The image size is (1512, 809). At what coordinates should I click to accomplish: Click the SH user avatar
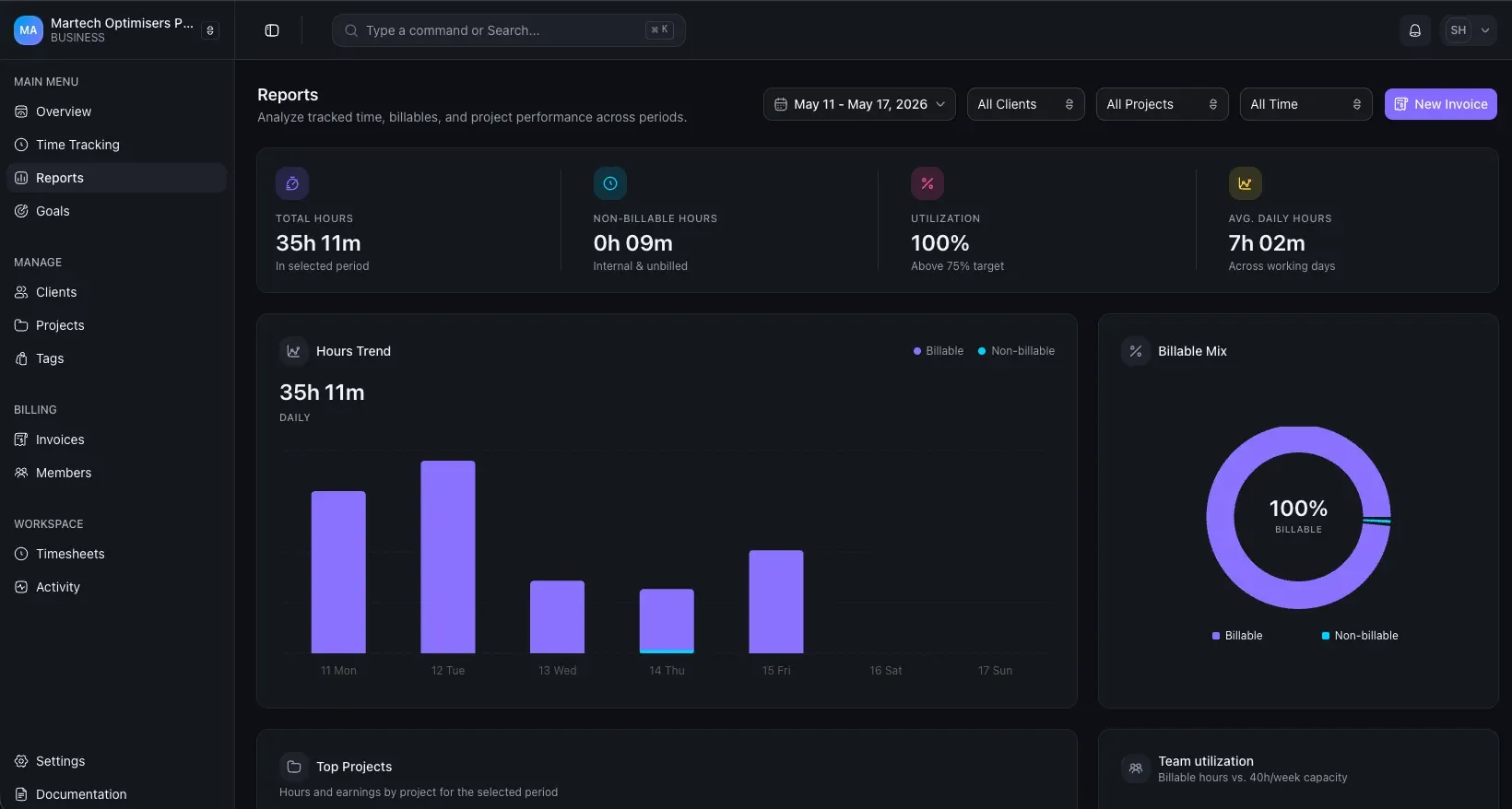point(1458,30)
